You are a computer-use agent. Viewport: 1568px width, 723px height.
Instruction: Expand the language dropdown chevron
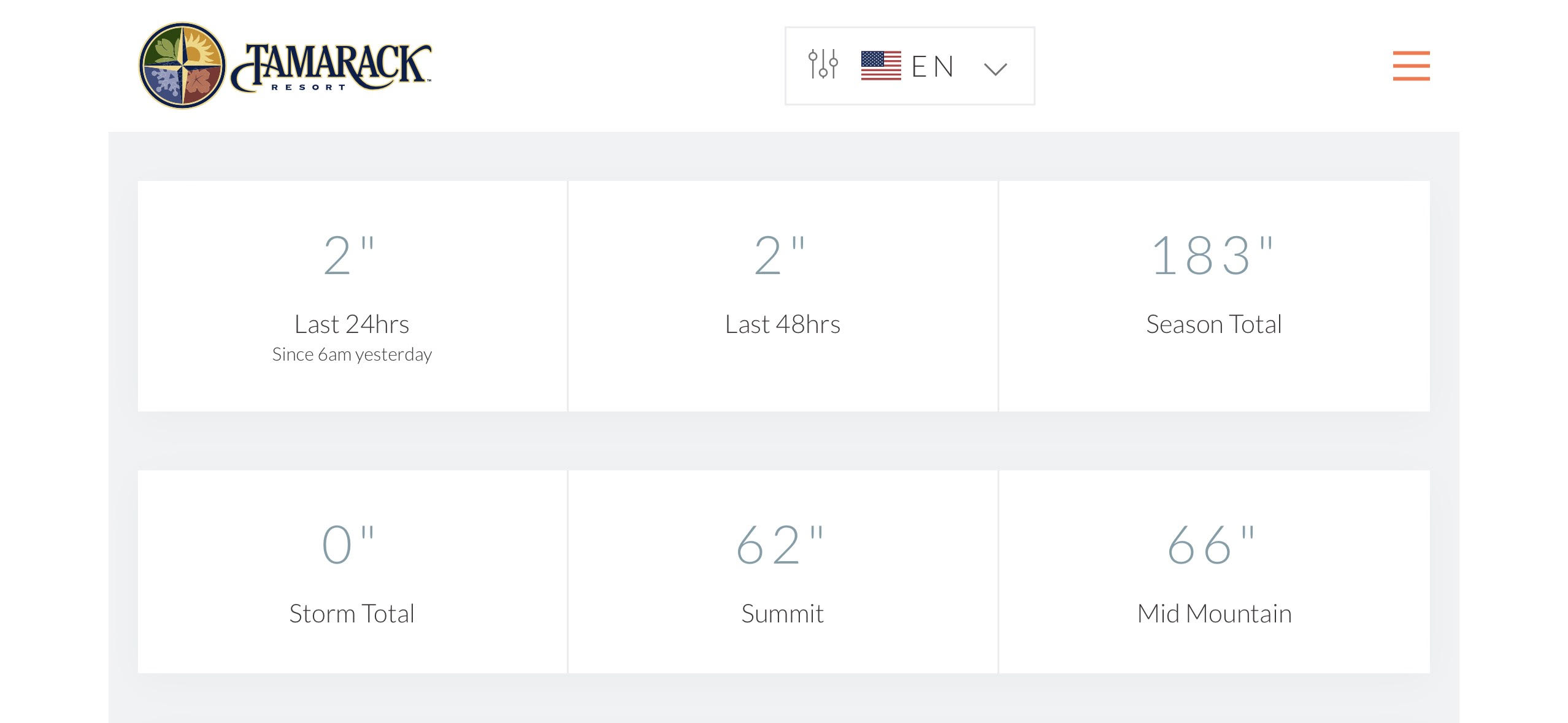tap(995, 69)
